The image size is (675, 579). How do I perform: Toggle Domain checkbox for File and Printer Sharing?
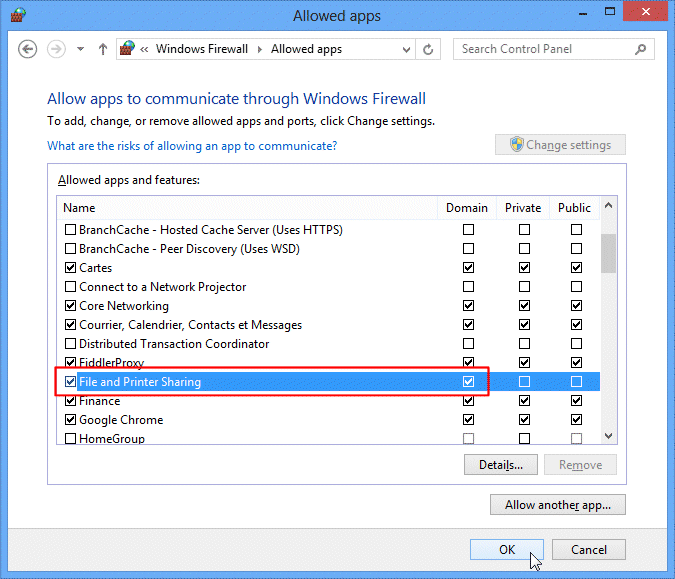(x=468, y=381)
